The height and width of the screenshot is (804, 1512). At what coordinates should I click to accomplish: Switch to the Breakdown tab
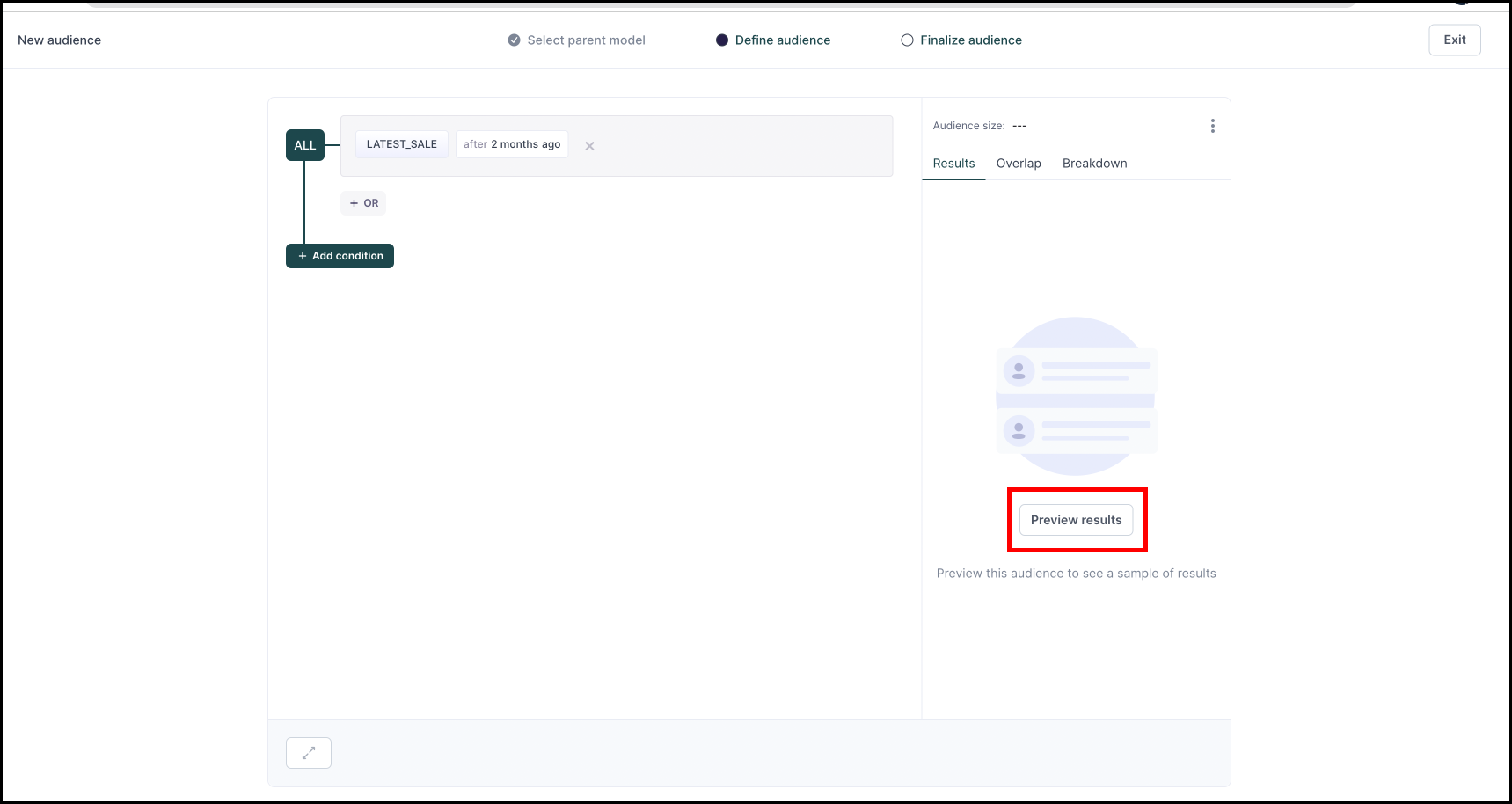click(x=1094, y=164)
